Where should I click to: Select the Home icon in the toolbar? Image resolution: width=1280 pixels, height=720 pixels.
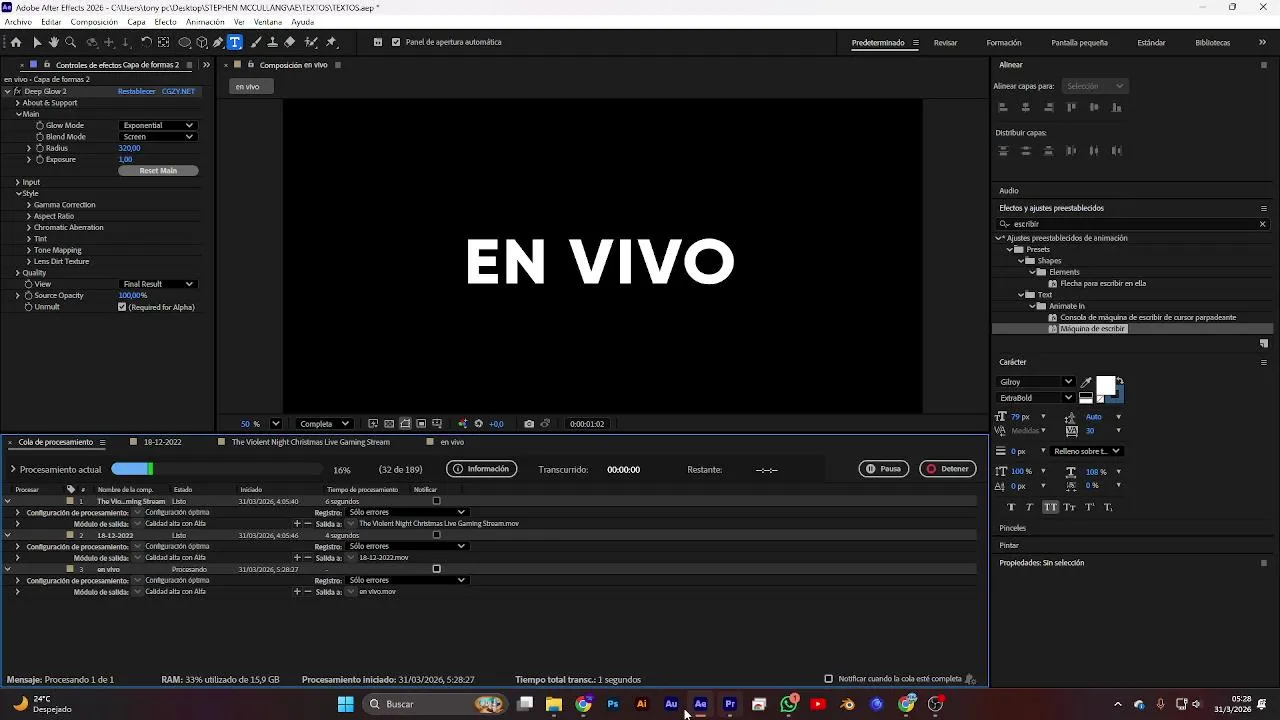15,43
